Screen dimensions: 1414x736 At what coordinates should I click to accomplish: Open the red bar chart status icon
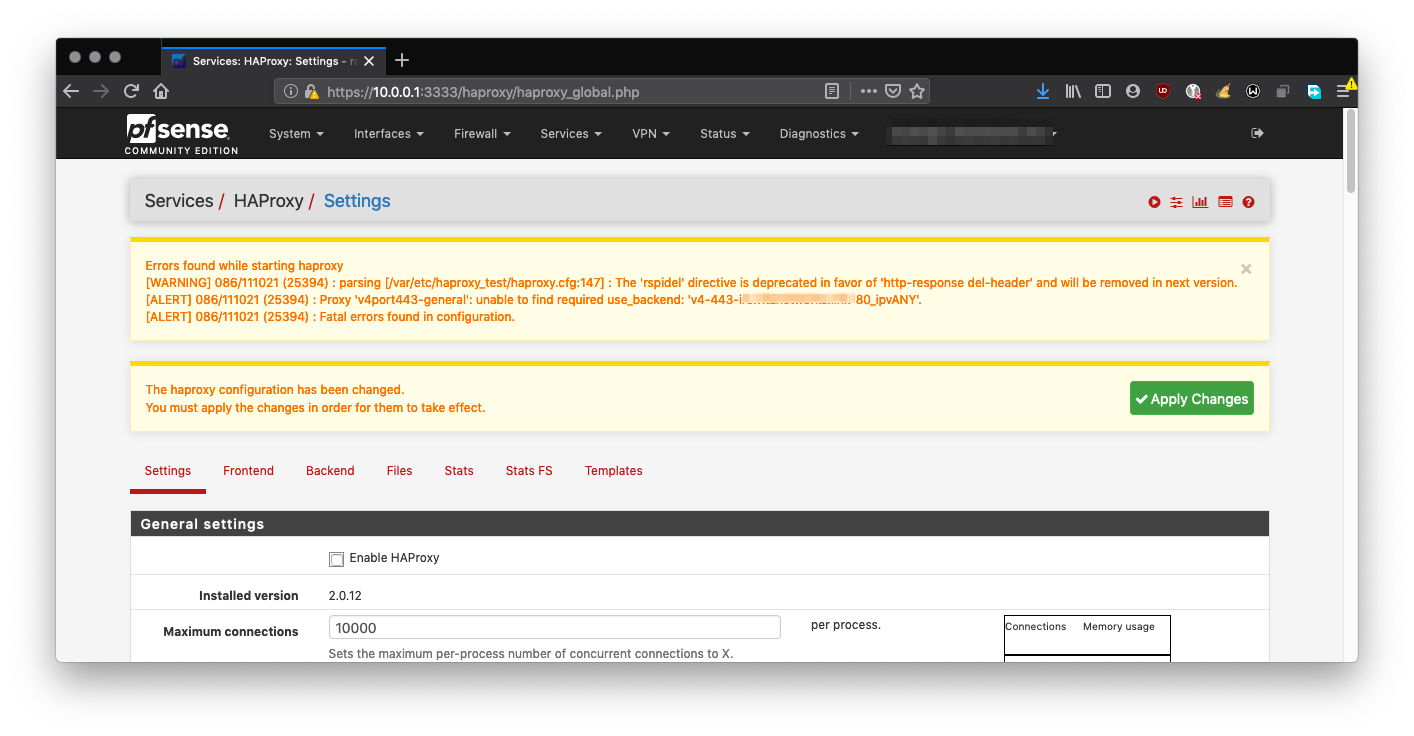tap(1200, 202)
